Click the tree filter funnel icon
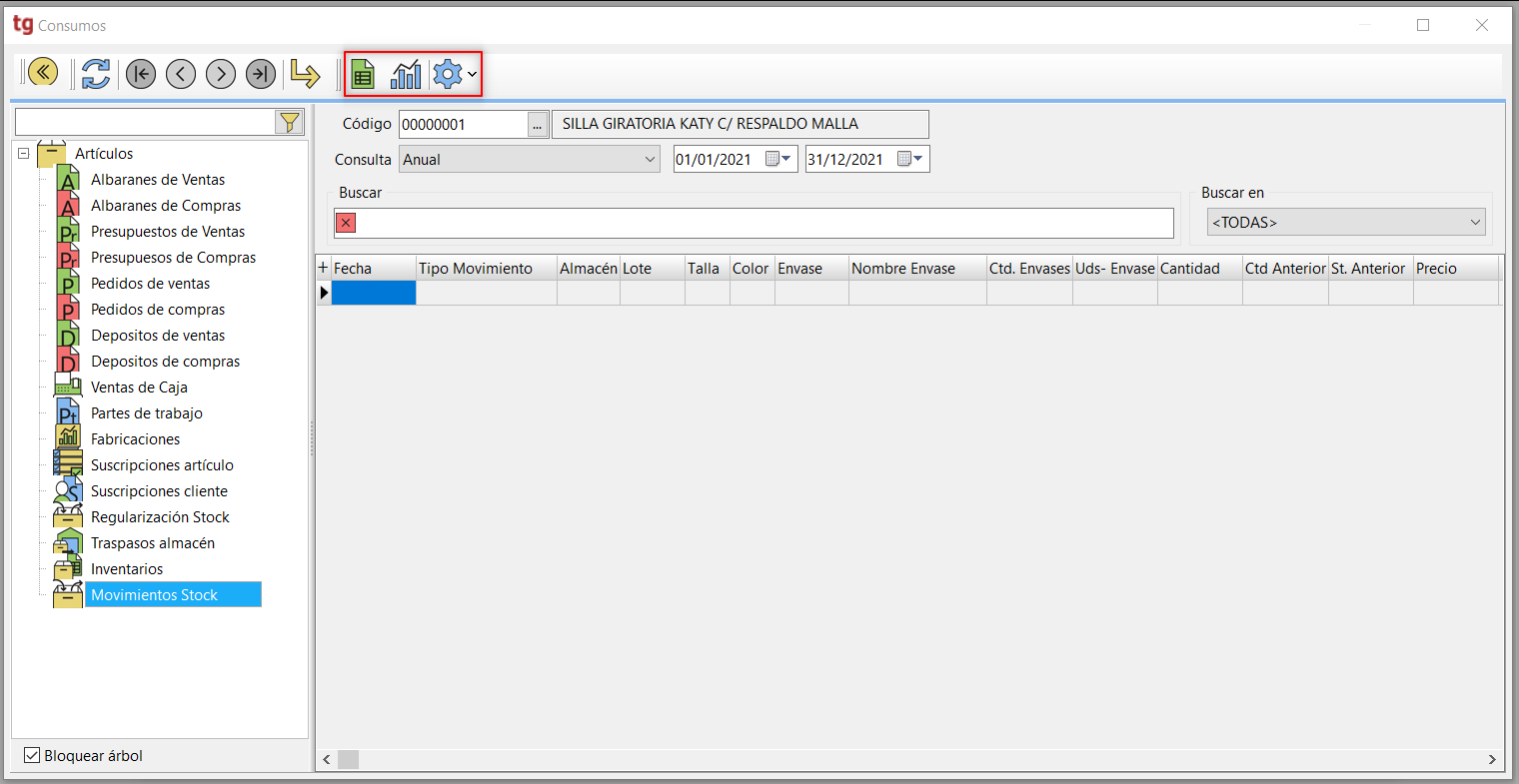1519x784 pixels. coord(289,122)
